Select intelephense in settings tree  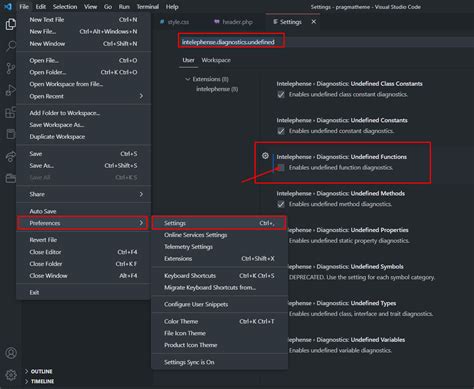pyautogui.click(x=217, y=89)
